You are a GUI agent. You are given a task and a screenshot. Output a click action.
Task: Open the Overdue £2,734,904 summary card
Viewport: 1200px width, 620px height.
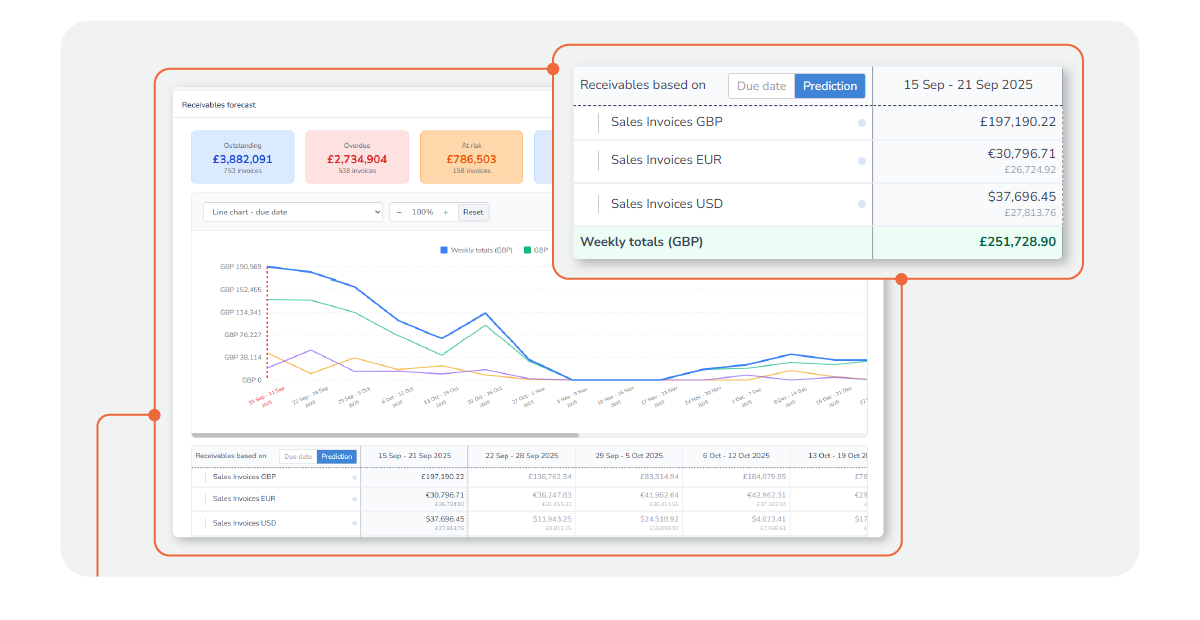(x=357, y=157)
